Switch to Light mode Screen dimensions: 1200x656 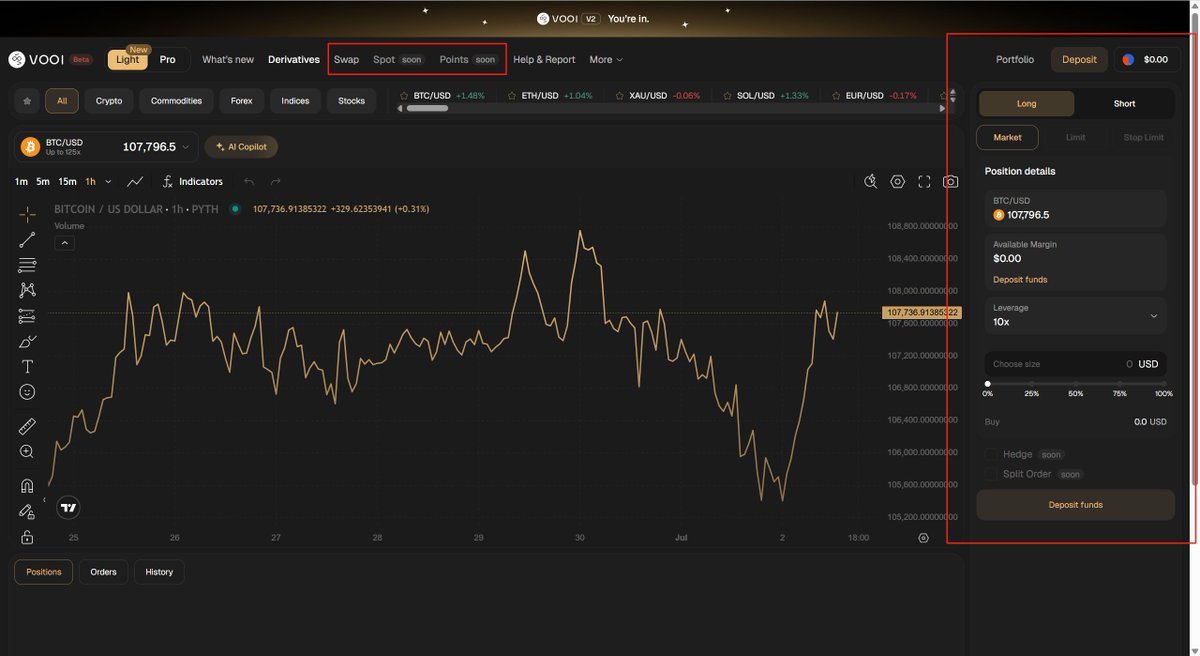128,60
